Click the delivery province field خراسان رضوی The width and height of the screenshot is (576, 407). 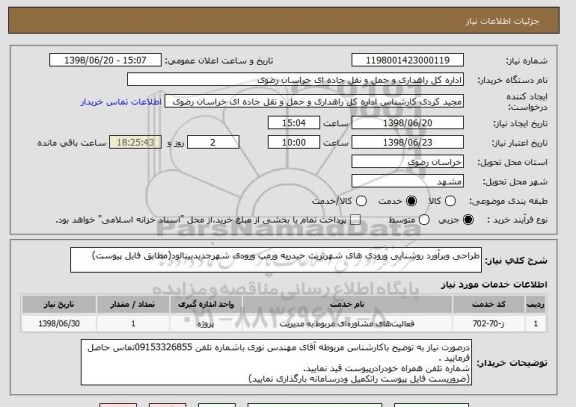(407, 162)
